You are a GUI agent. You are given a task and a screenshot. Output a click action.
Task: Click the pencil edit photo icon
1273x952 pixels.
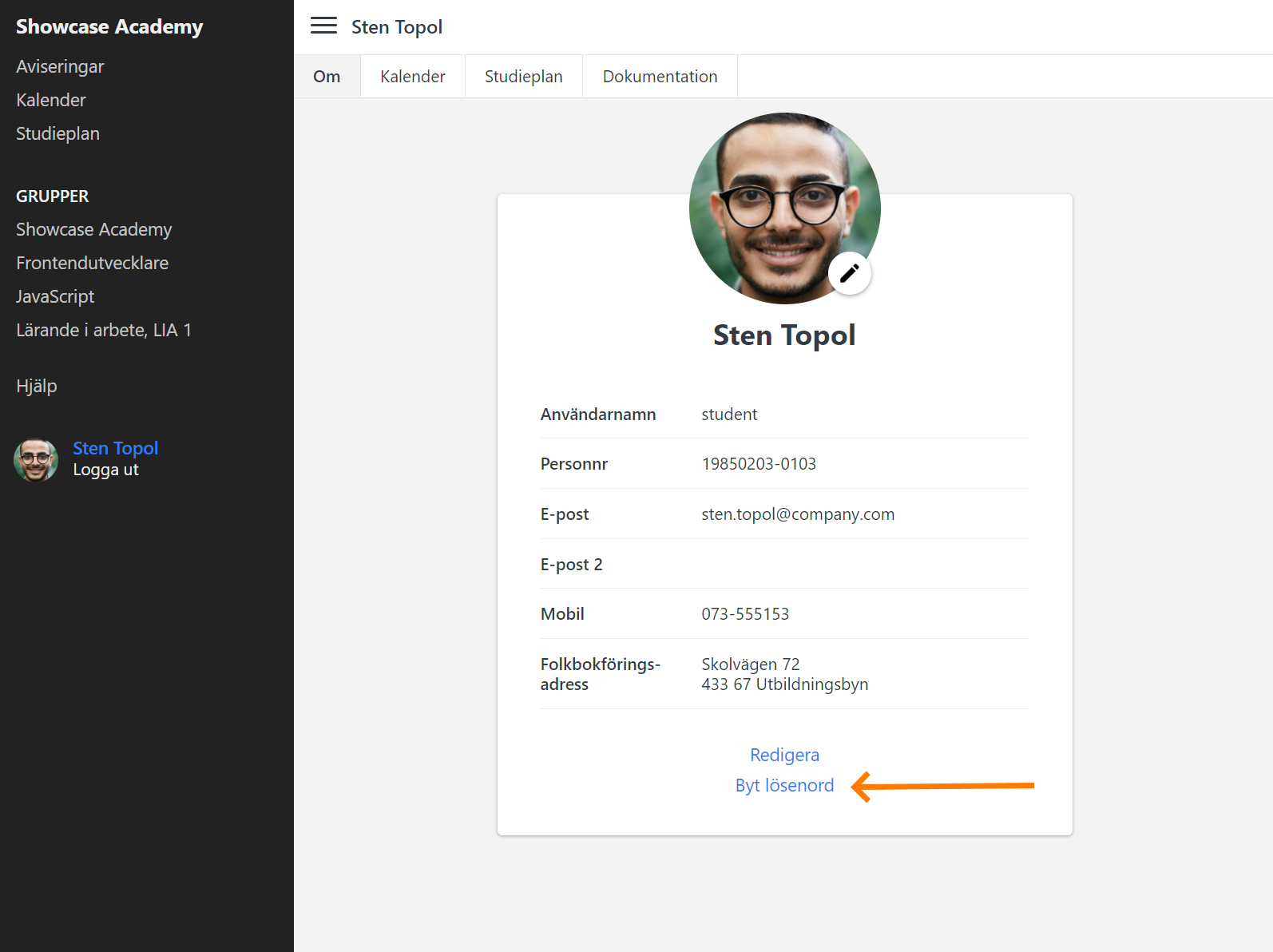pyautogui.click(x=849, y=273)
